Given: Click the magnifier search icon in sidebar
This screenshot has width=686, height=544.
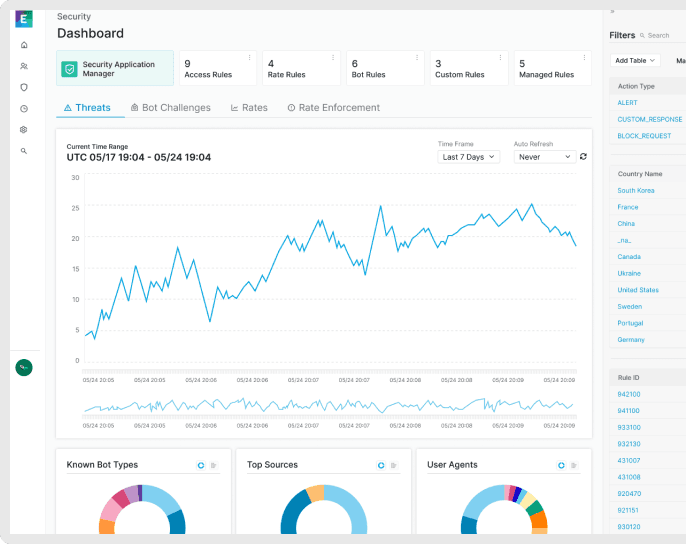Looking at the screenshot, I should click(24, 151).
